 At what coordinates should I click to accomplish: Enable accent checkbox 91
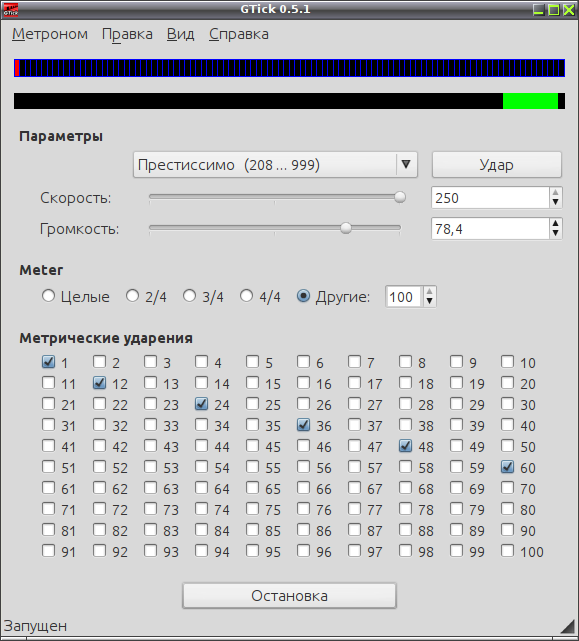[x=48, y=551]
